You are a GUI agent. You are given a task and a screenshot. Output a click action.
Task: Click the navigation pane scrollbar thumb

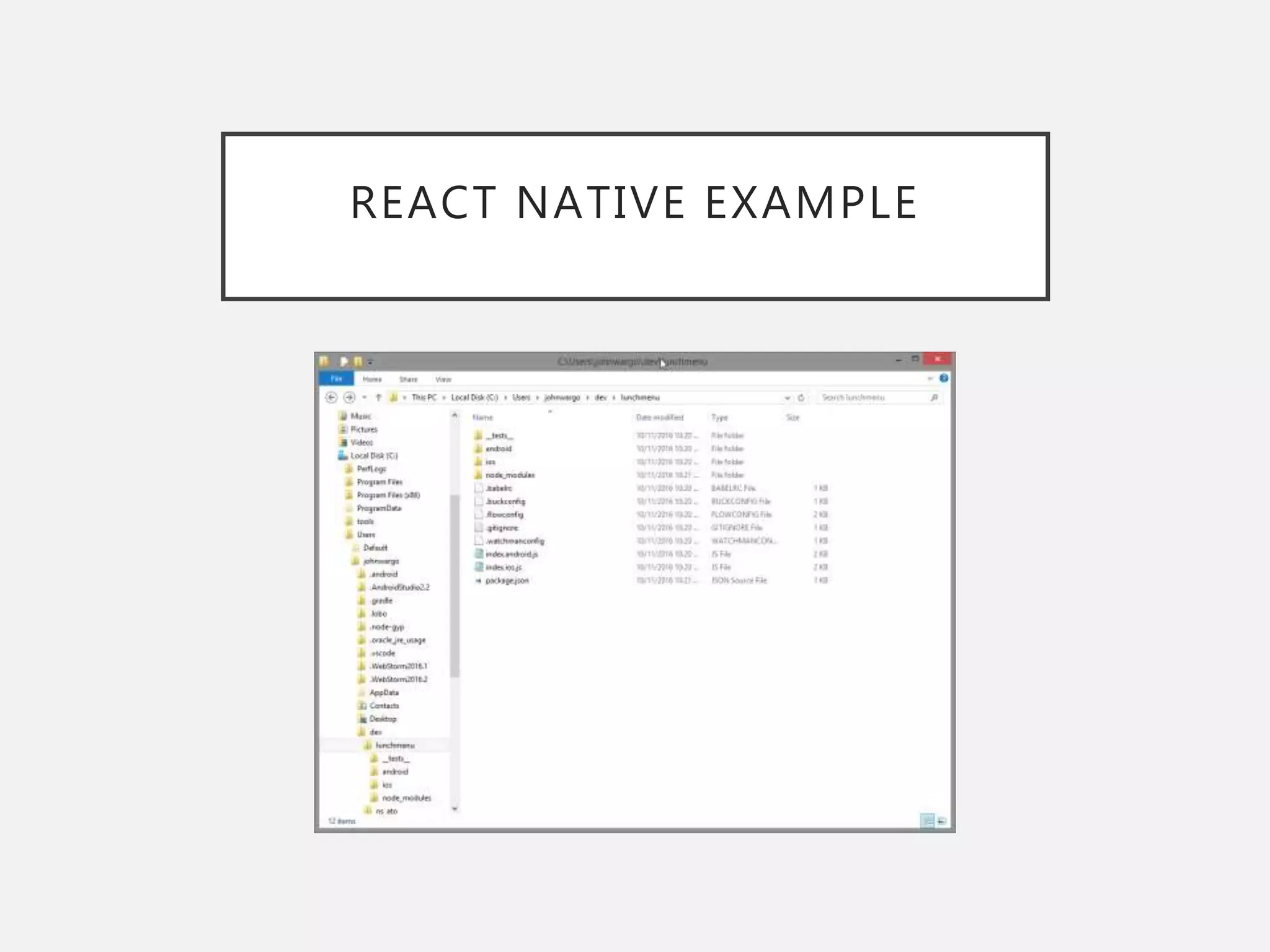click(455, 586)
